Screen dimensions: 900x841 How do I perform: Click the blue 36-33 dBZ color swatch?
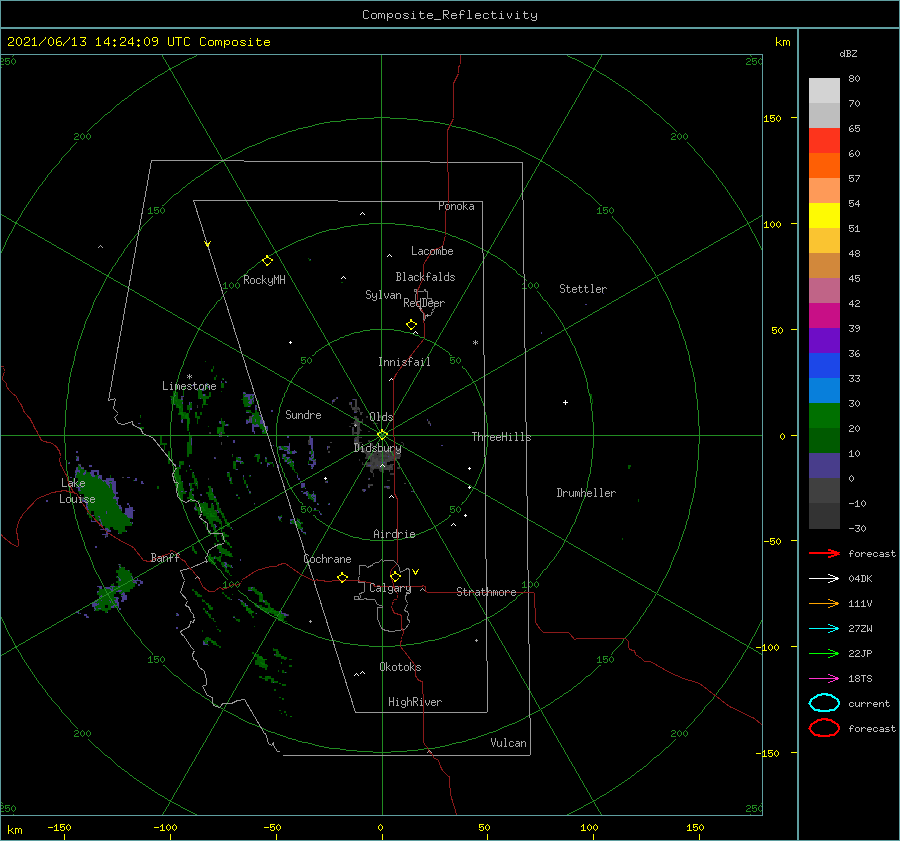point(824,366)
